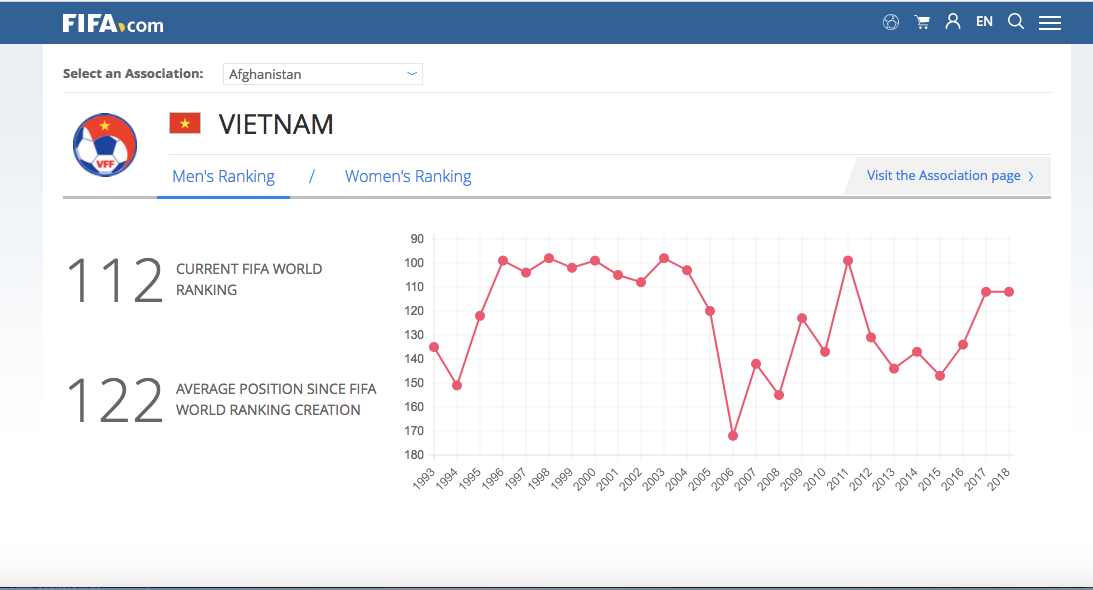The width and height of the screenshot is (1093, 590).
Task: Change language via EN button
Action: 984,22
